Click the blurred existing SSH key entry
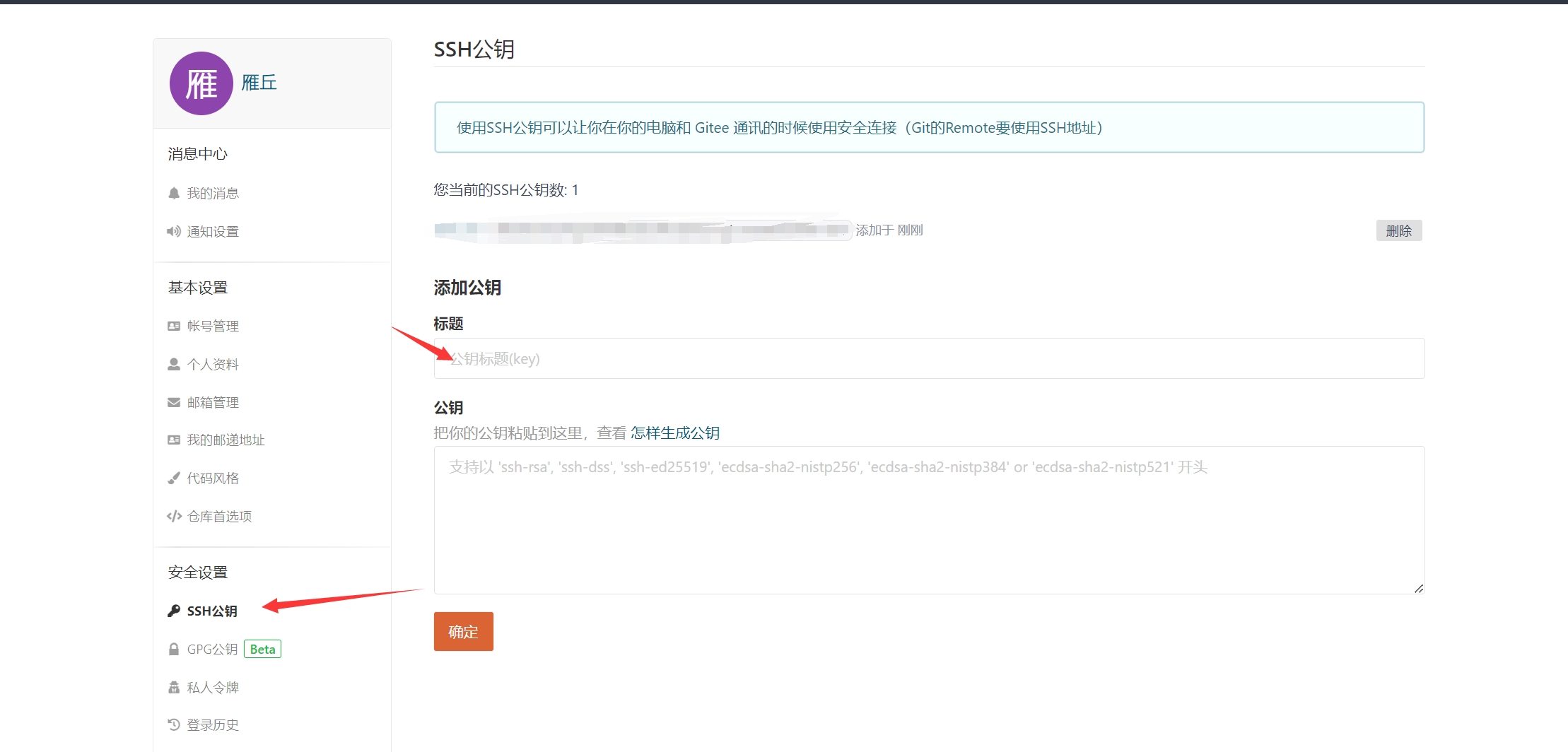The height and width of the screenshot is (752, 1568). [x=642, y=229]
